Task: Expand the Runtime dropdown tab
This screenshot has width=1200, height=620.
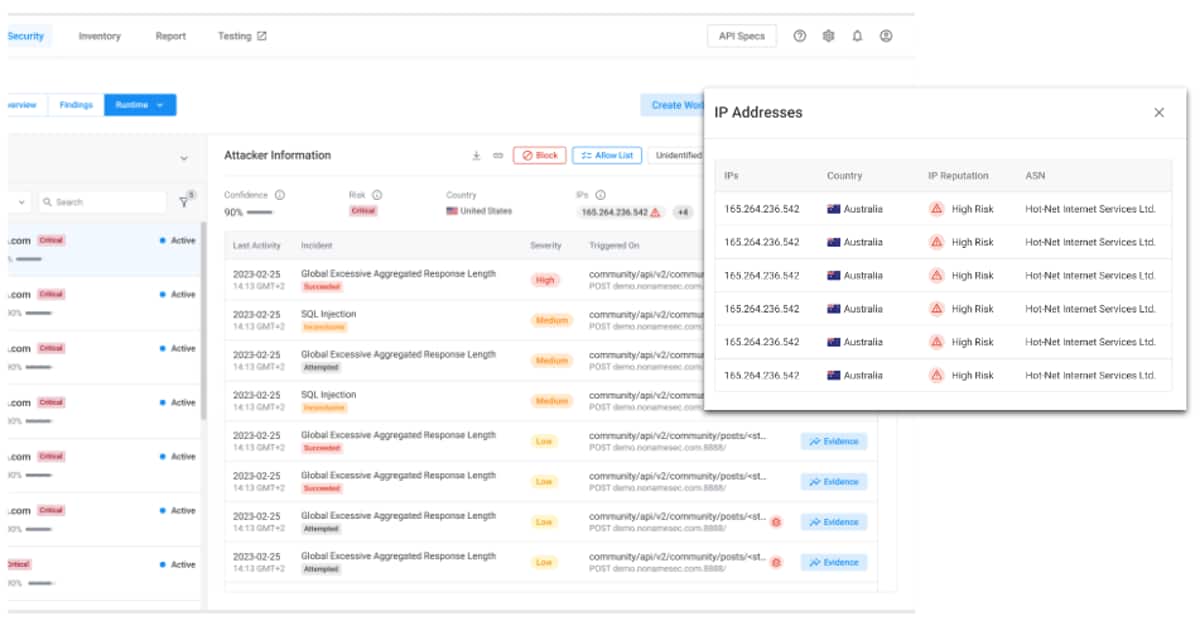Action: [140, 105]
